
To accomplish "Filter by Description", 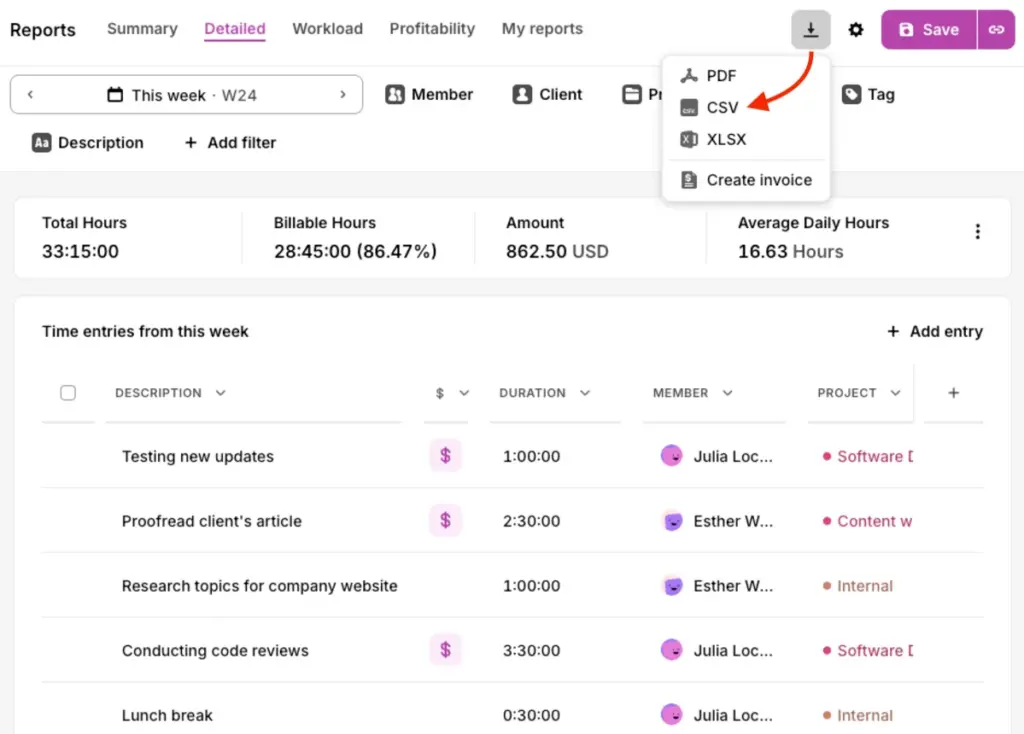I will click(88, 142).
